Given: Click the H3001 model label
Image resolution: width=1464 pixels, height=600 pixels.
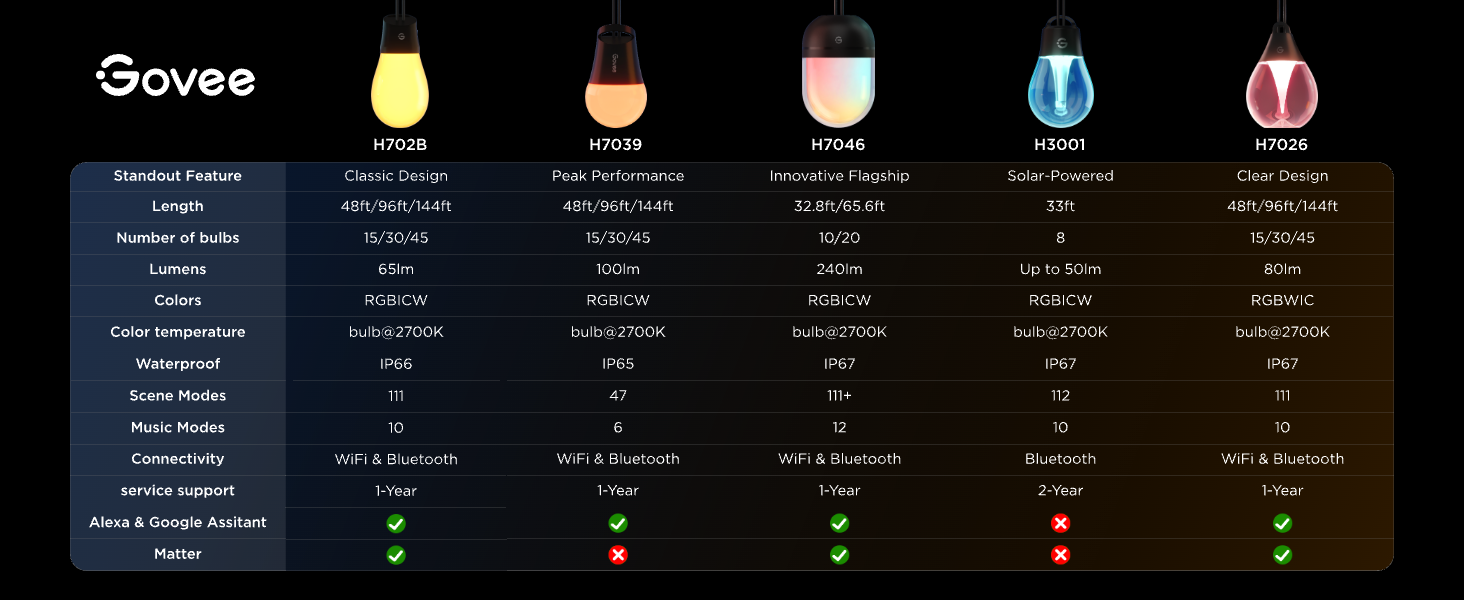Looking at the screenshot, I should (x=1060, y=144).
